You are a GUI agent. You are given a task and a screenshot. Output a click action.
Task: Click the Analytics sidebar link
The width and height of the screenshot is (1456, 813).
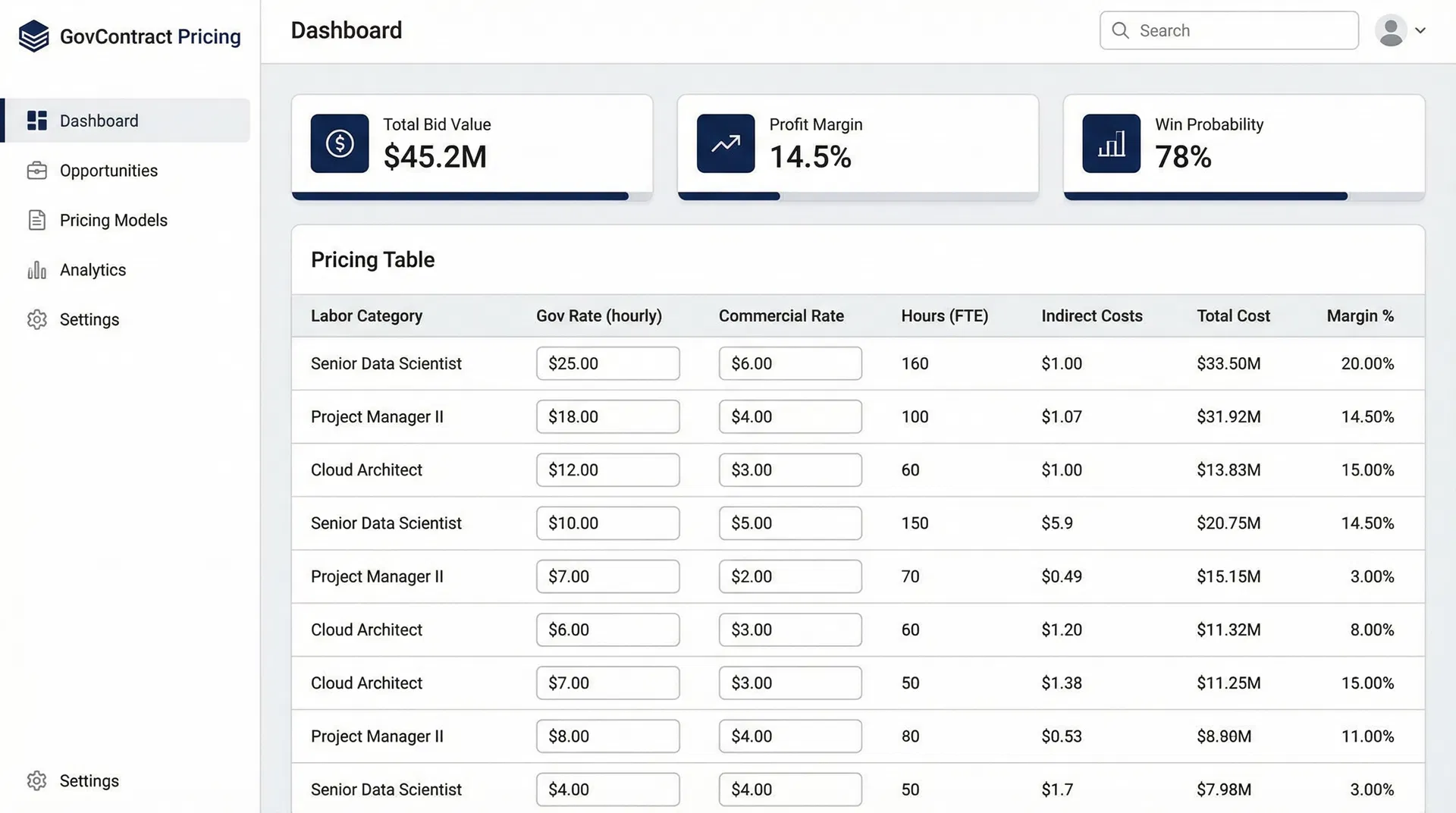(93, 269)
